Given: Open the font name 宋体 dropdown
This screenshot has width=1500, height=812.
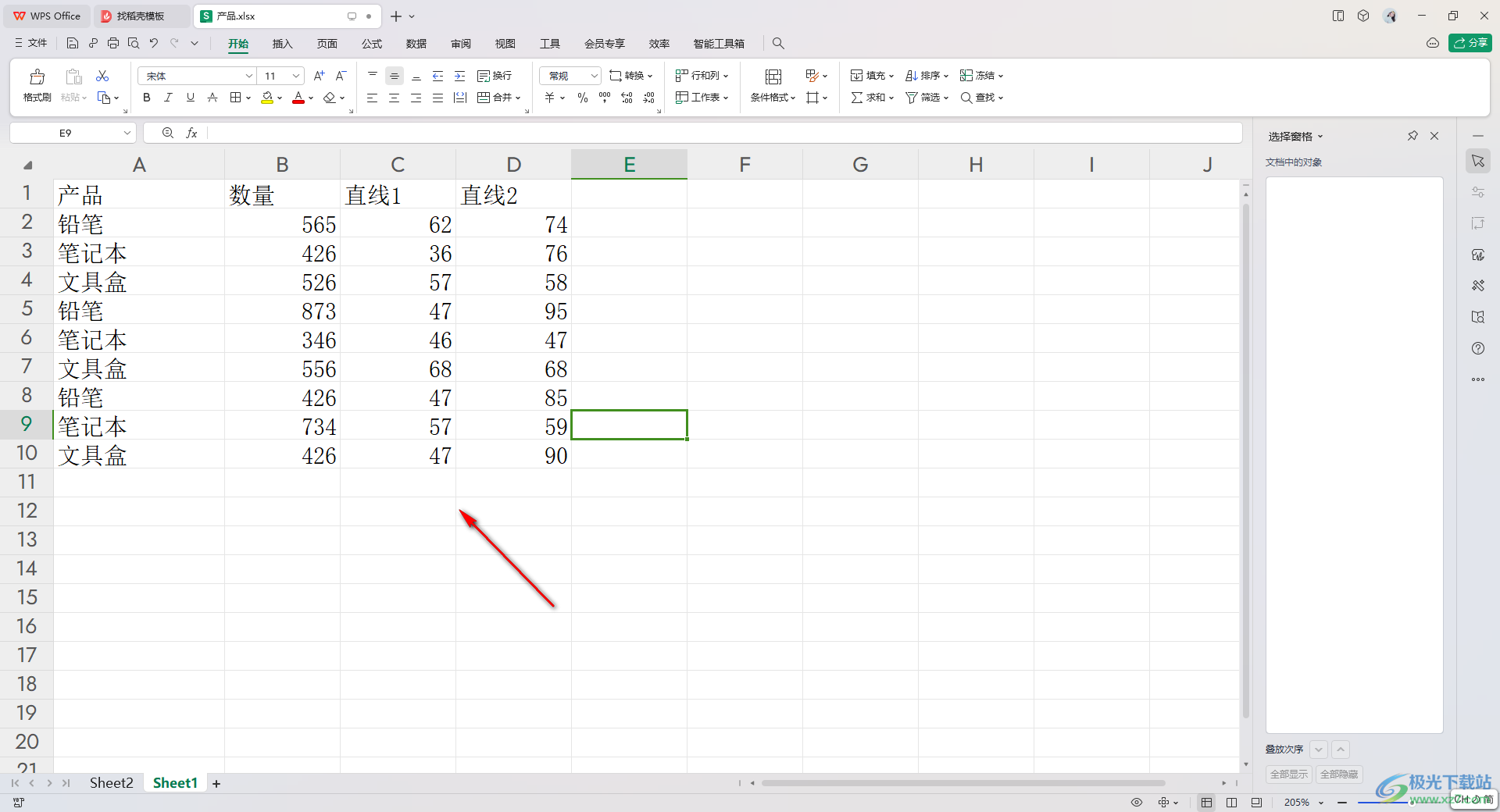Looking at the screenshot, I should pos(249,76).
